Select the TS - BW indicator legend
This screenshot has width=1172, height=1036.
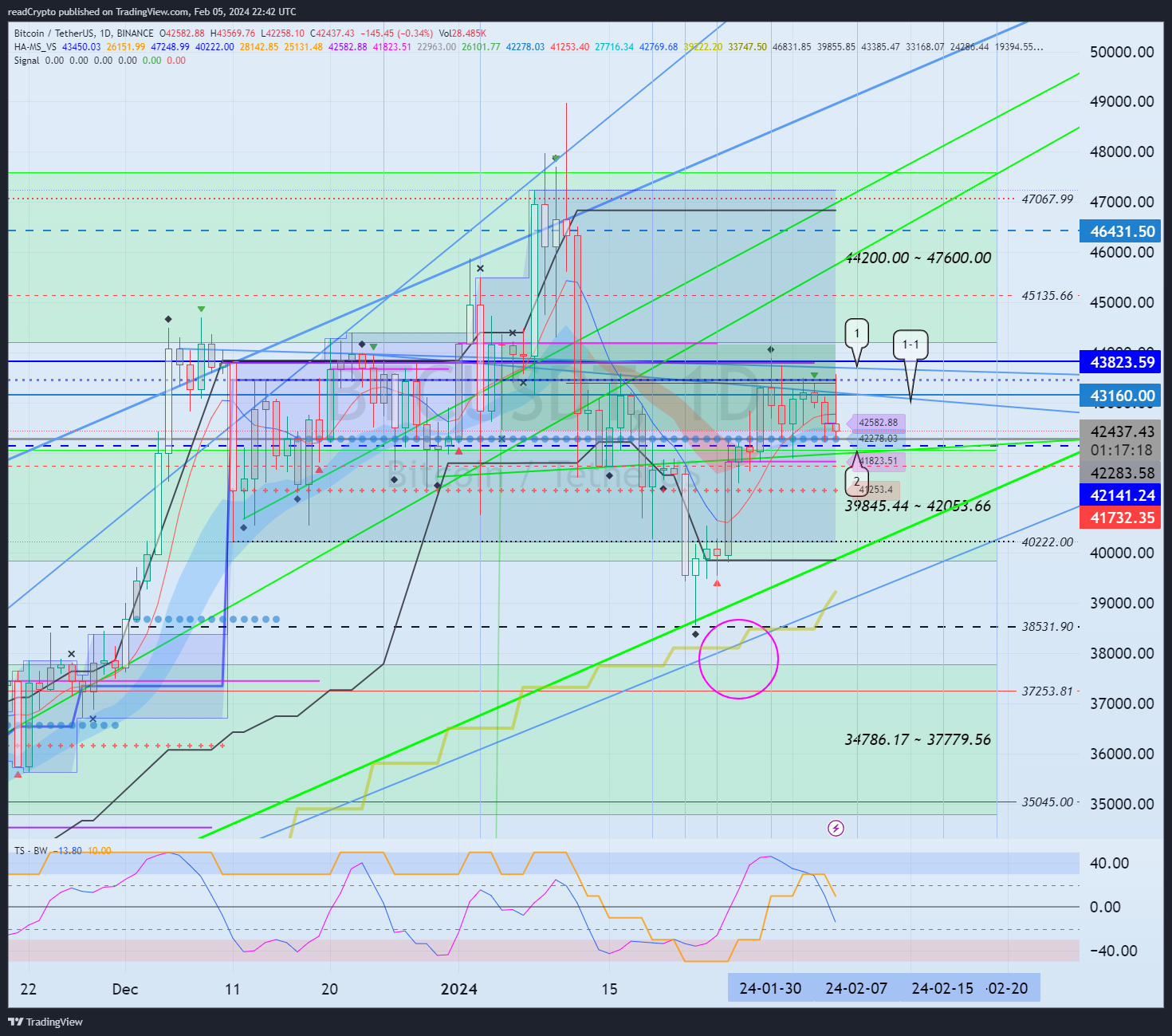pyautogui.click(x=31, y=851)
